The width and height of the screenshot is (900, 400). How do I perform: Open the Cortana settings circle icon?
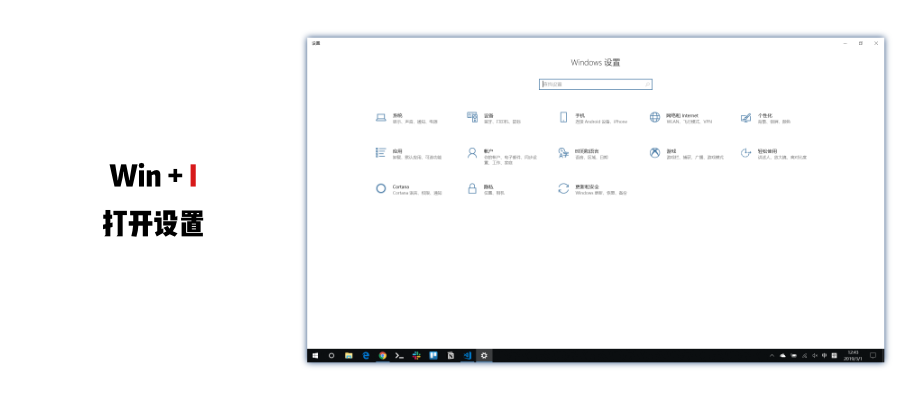pos(381,188)
